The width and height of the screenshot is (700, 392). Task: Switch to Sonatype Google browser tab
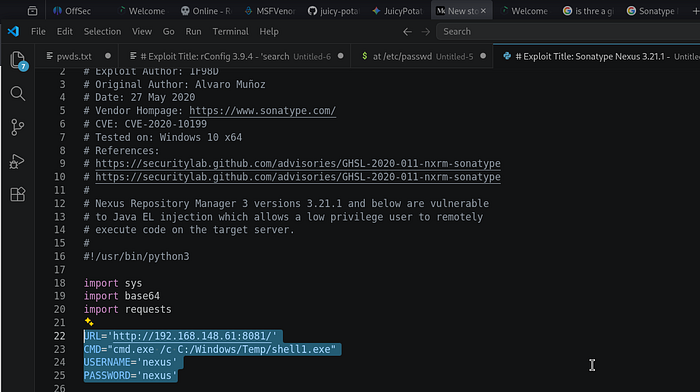tap(652, 11)
